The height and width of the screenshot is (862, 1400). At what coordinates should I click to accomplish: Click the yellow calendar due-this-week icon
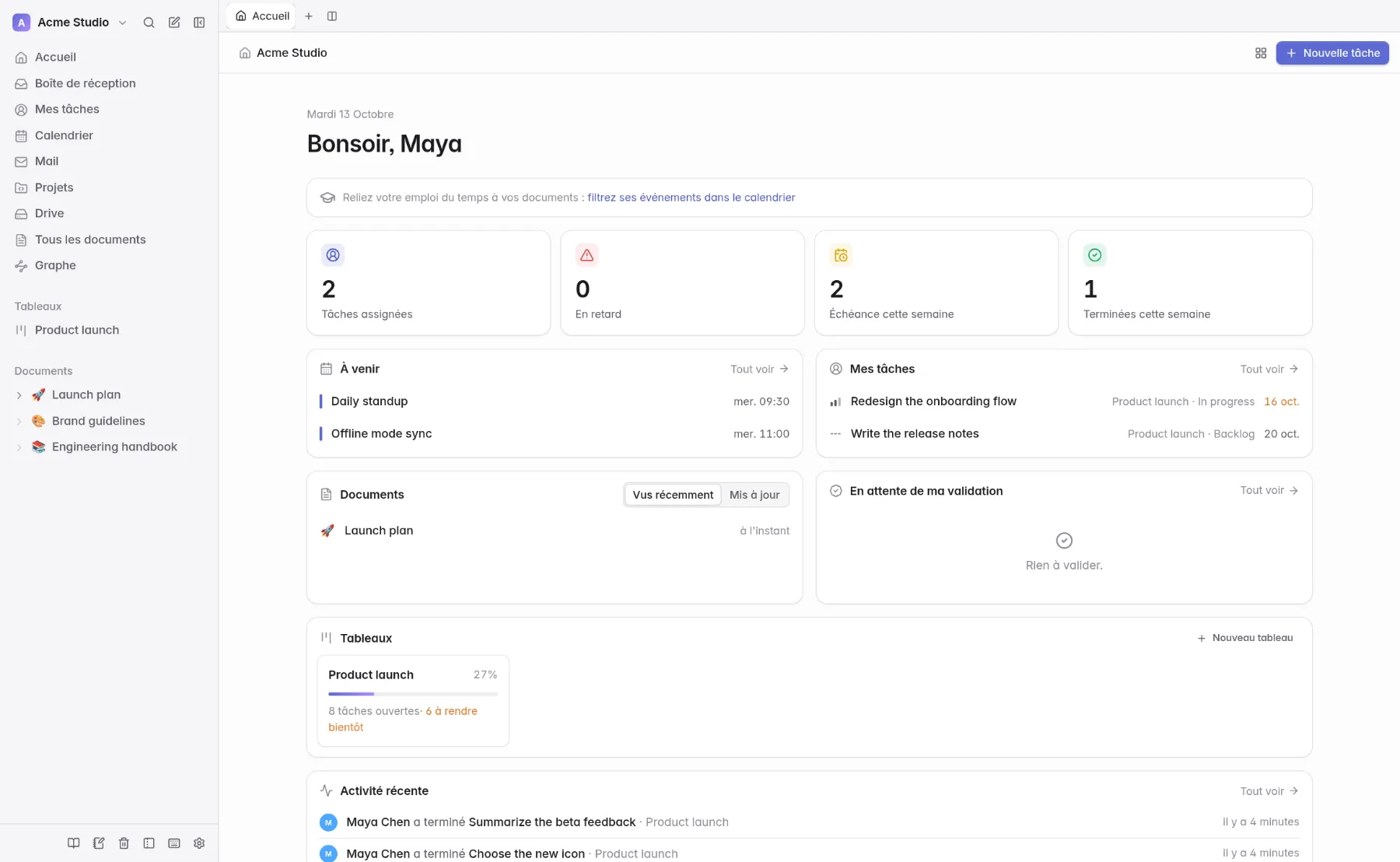point(841,255)
